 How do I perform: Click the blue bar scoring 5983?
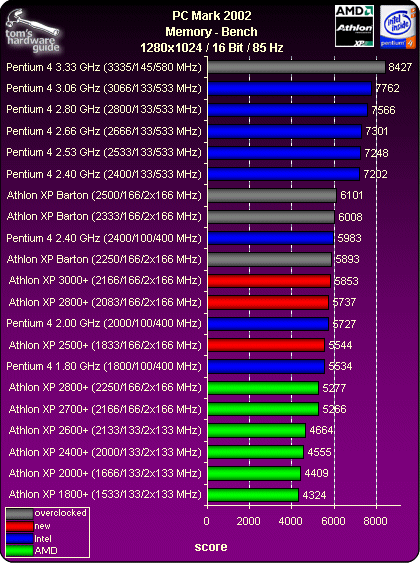[x=271, y=238]
